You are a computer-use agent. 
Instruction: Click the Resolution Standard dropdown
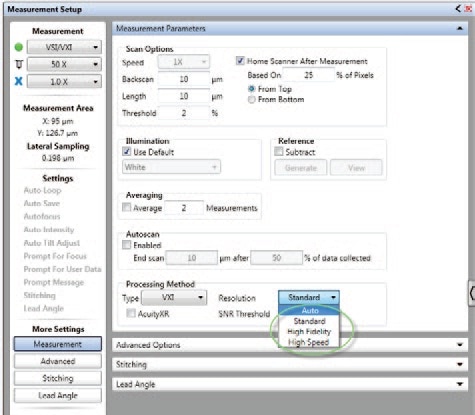pyautogui.click(x=309, y=297)
